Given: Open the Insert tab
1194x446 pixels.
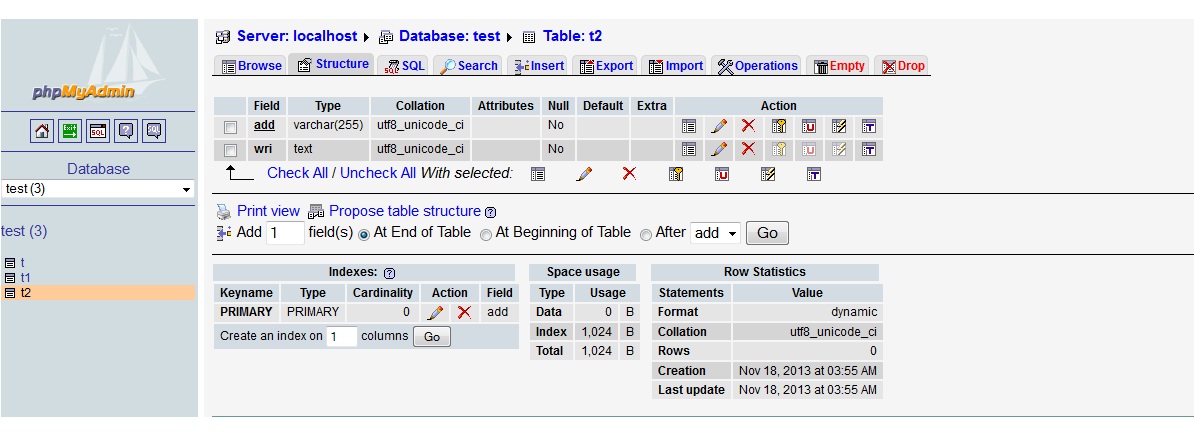Looking at the screenshot, I should (538, 65).
